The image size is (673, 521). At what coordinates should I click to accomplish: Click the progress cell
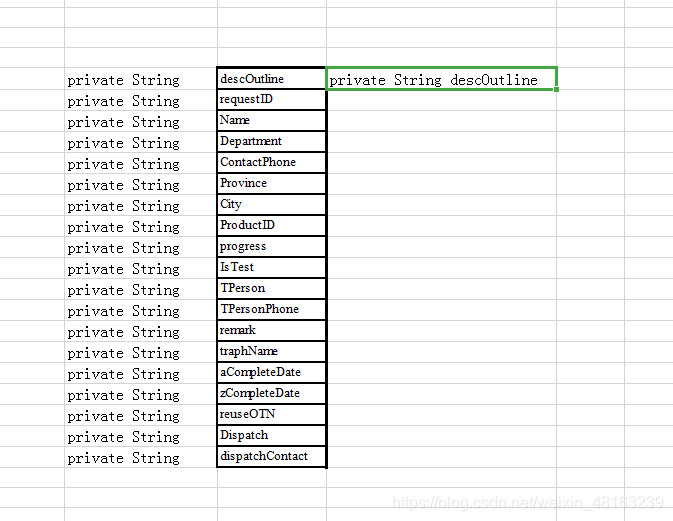click(271, 247)
